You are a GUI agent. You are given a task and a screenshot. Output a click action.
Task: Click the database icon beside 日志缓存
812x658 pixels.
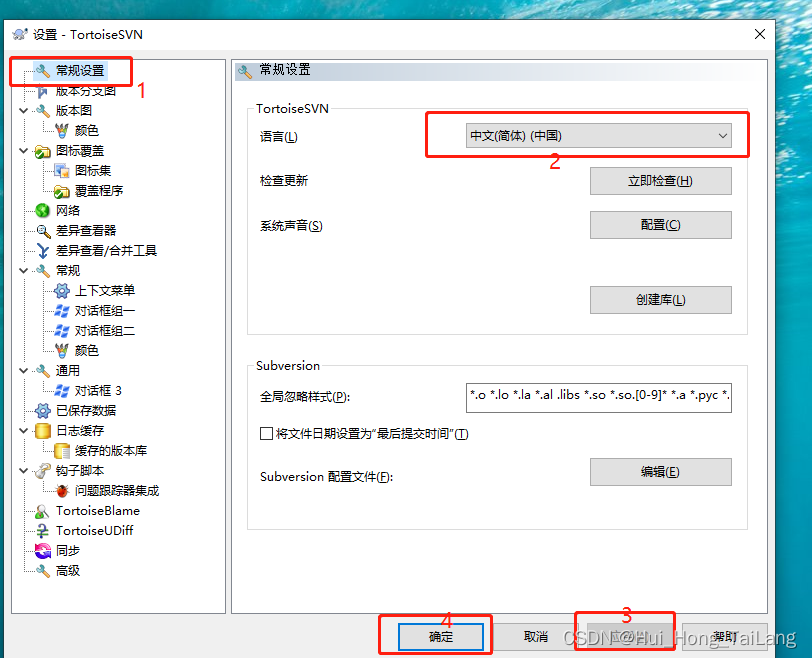(42, 431)
